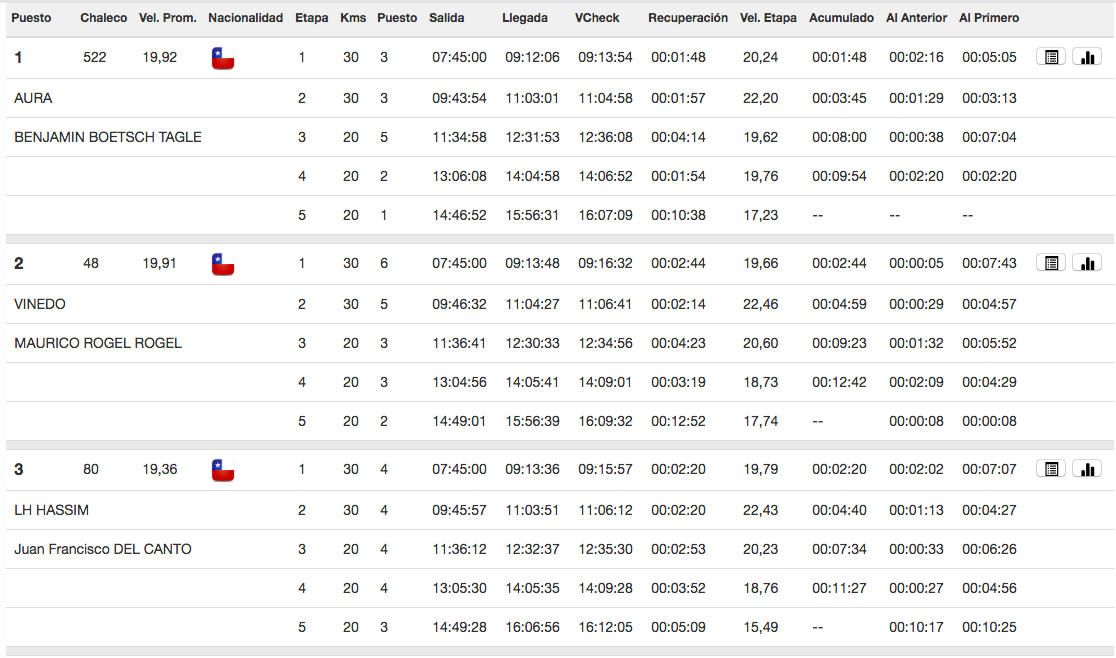The width and height of the screenshot is (1116, 658).
Task: Click Chile flag for second place rider
Action: coord(223,264)
